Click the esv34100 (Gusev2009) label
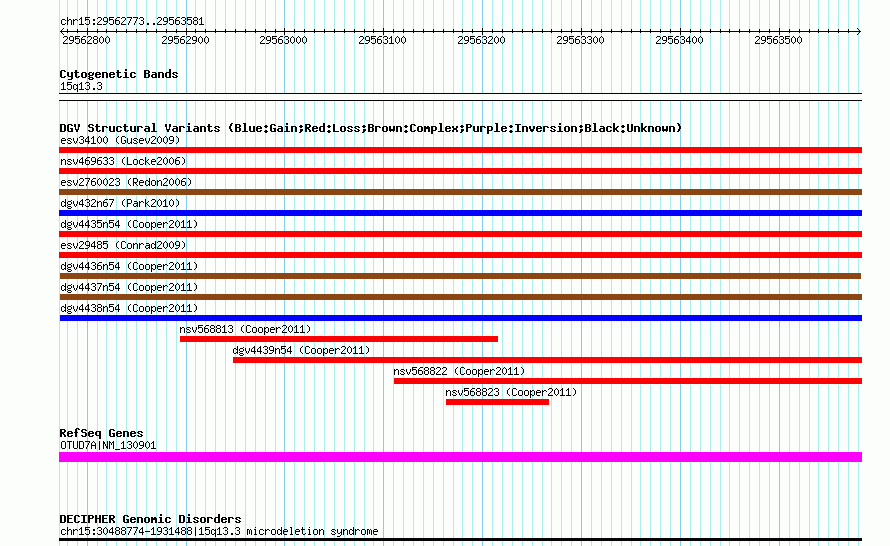Image resolution: width=890 pixels, height=546 pixels. pyautogui.click(x=120, y=140)
